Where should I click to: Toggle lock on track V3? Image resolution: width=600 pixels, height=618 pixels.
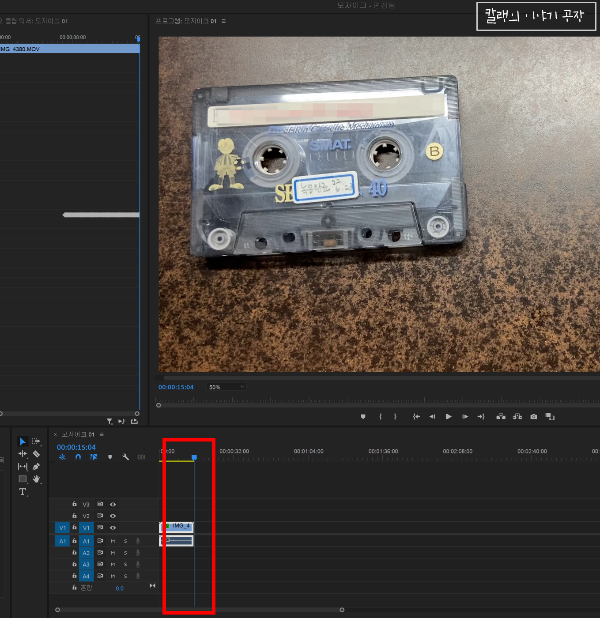click(74, 504)
